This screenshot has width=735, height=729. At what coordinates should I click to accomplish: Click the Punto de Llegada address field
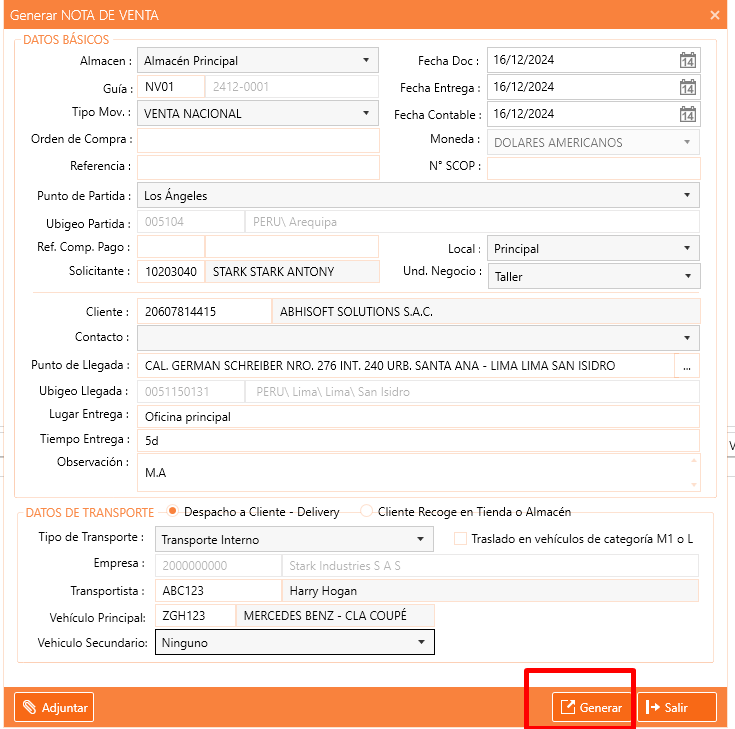pos(406,366)
